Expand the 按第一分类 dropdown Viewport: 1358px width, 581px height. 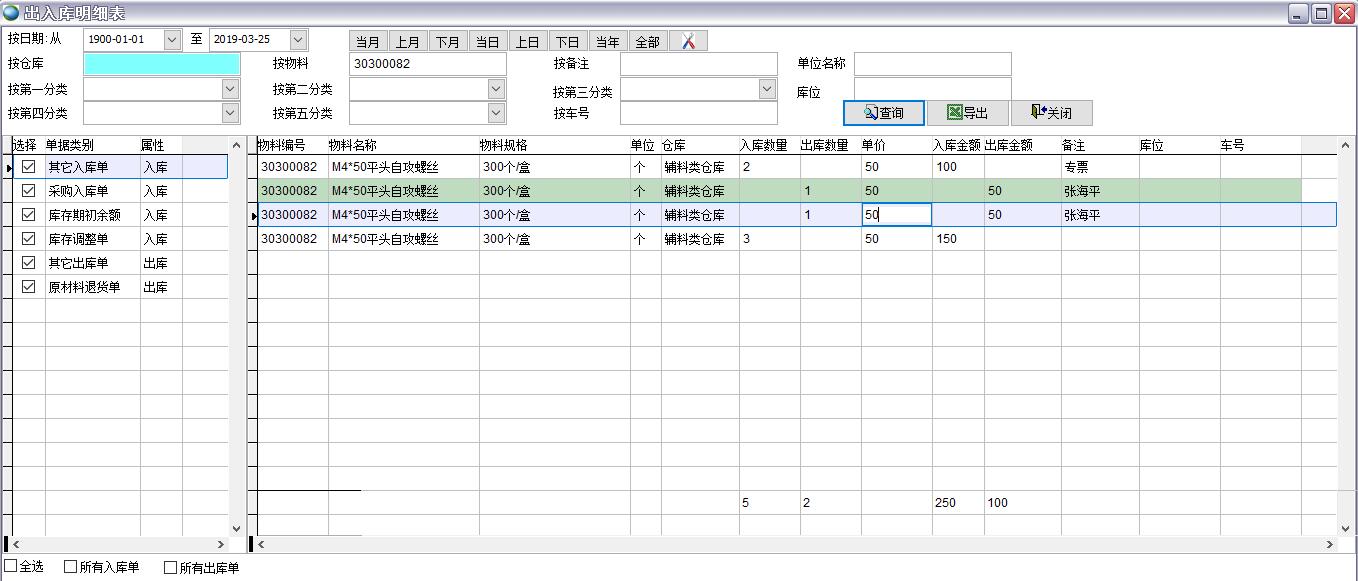click(x=230, y=89)
